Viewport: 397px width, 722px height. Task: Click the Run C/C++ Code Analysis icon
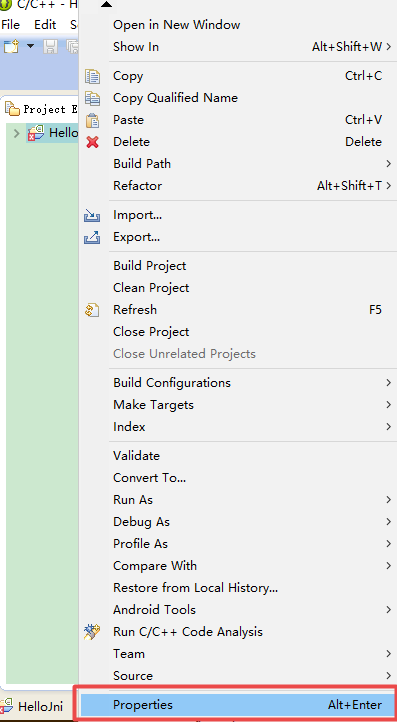tap(92, 632)
